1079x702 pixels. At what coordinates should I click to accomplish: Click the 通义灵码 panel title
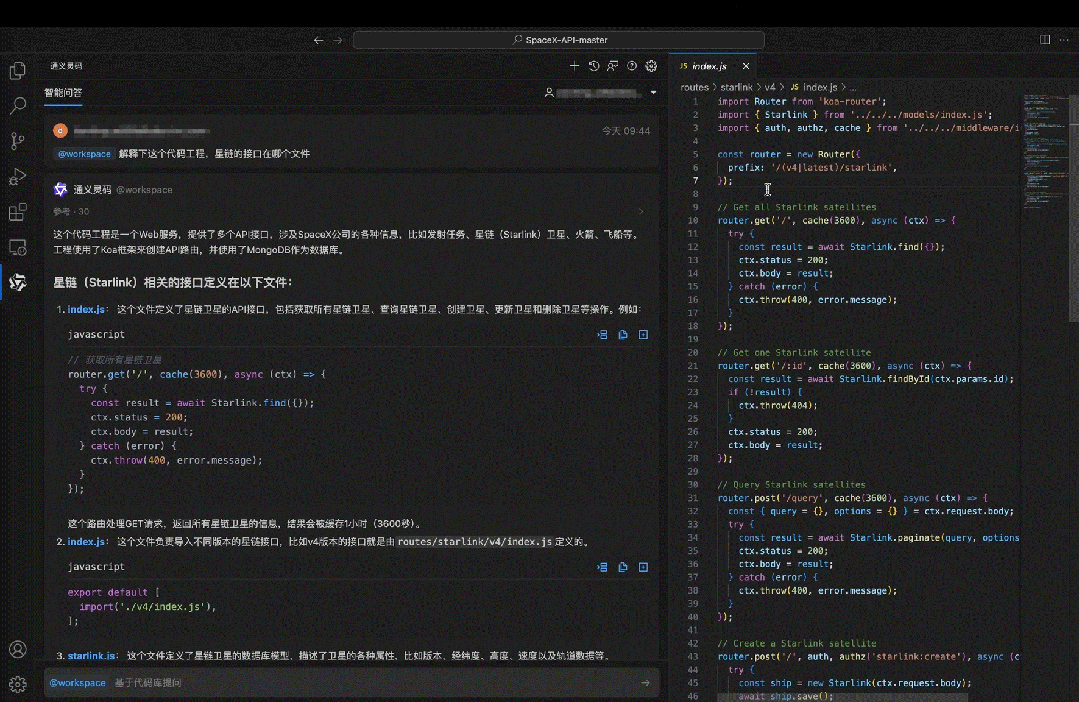[66, 66]
